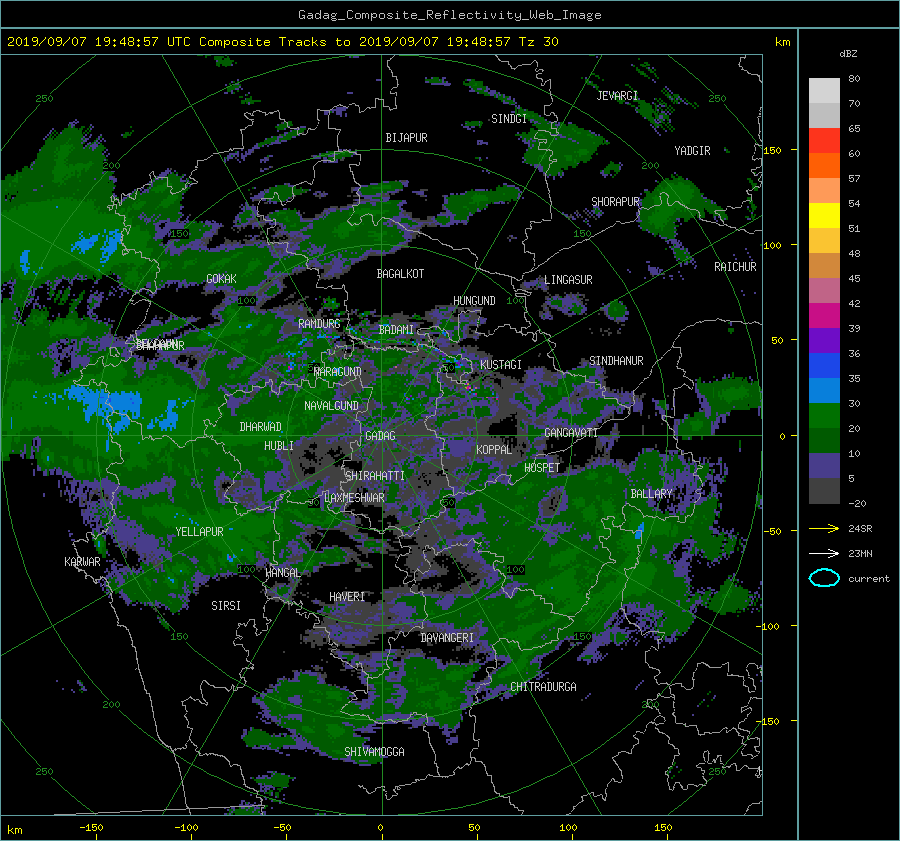Click the NAVALGUND city label
This screenshot has height=841, width=900.
[x=331, y=406]
